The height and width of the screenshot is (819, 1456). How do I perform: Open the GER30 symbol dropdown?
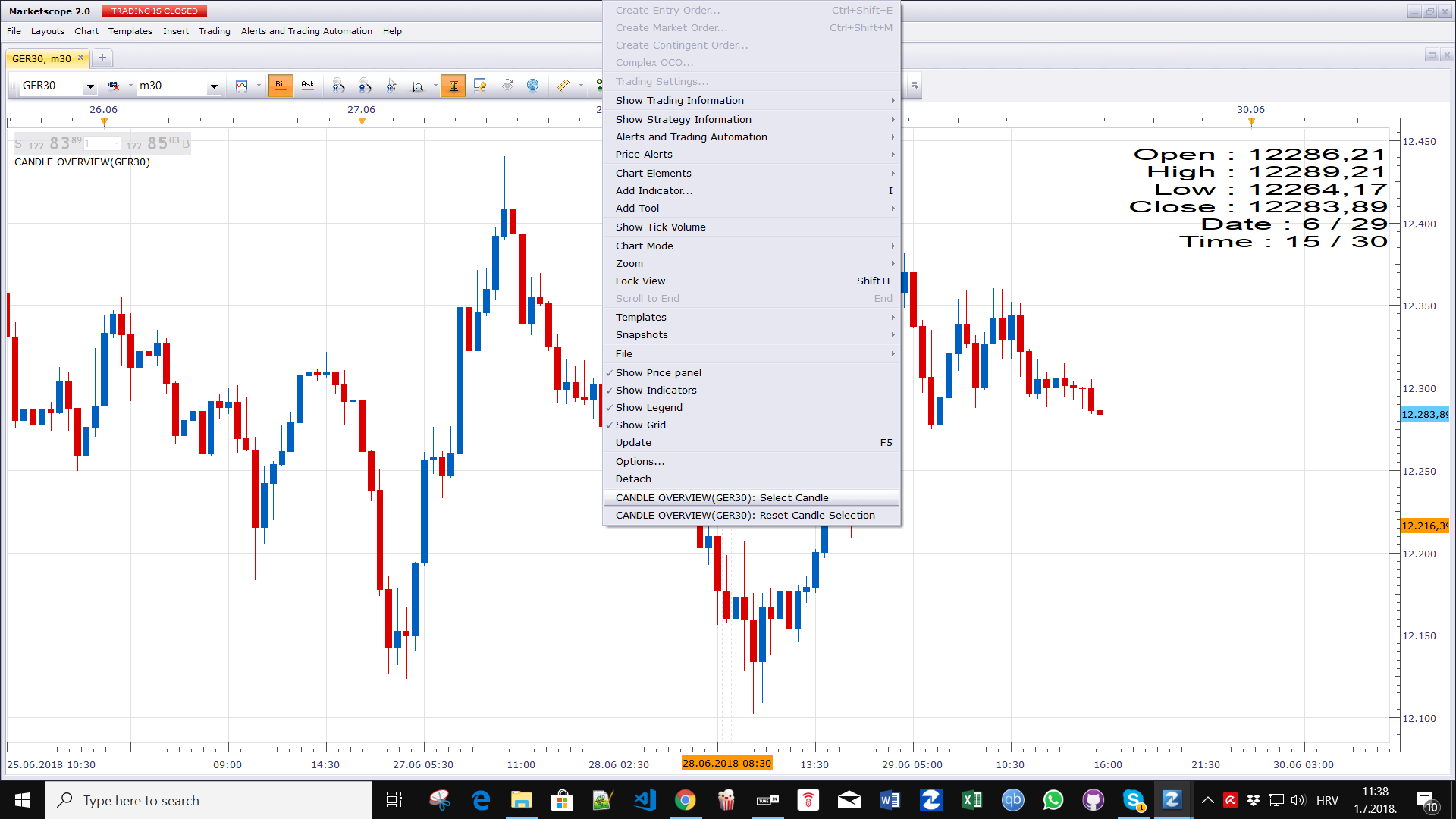click(90, 86)
